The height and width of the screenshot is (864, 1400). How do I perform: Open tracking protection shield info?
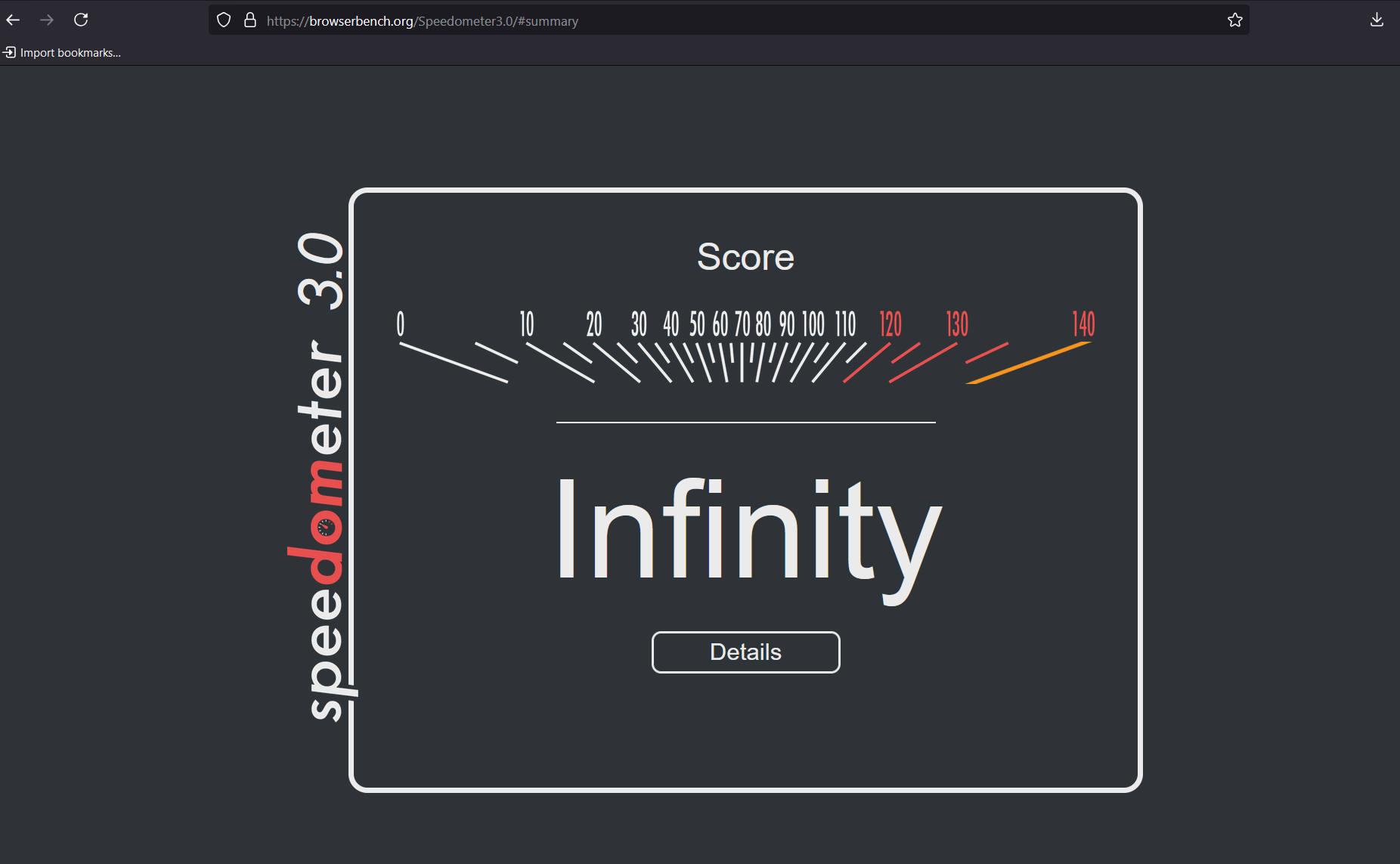[x=224, y=20]
